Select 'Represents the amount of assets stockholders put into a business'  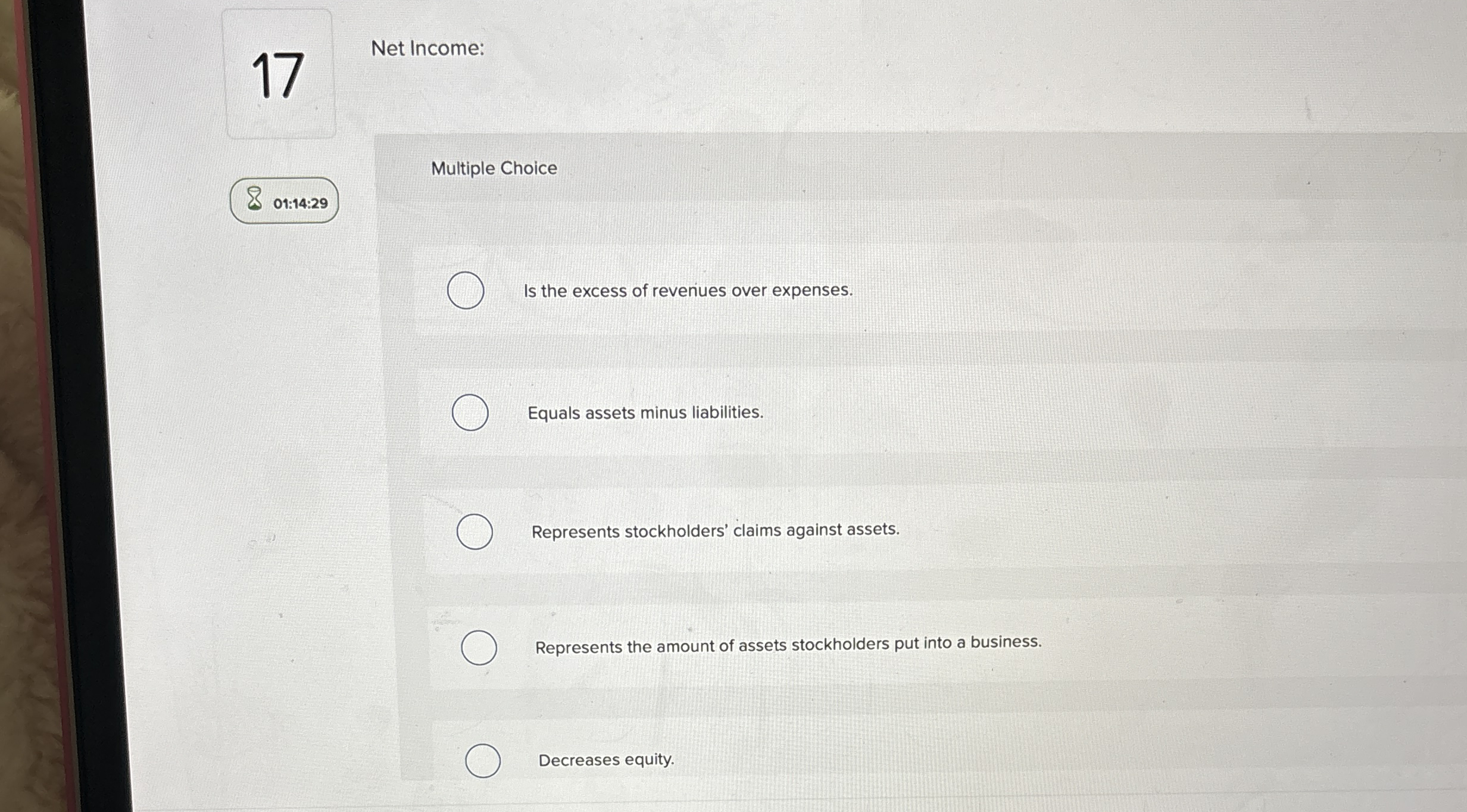479,648
